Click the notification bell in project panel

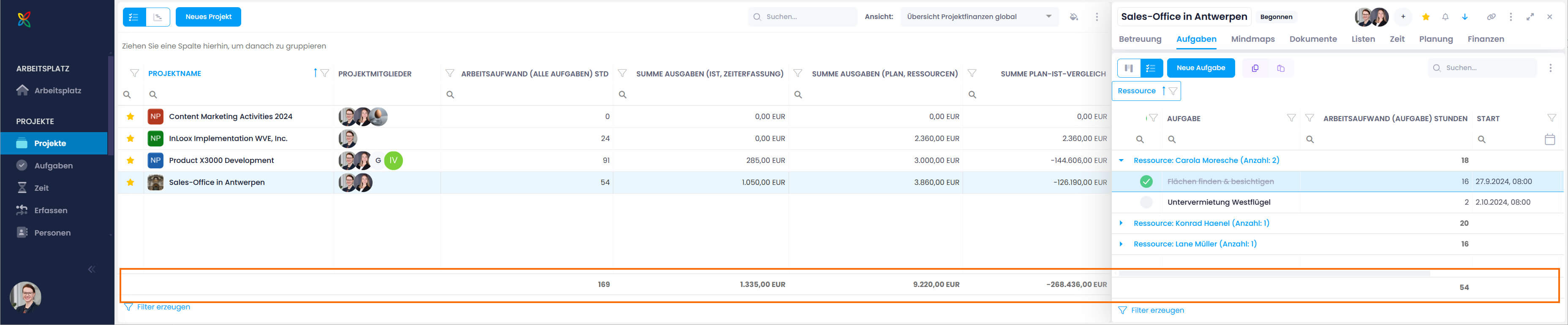1445,17
